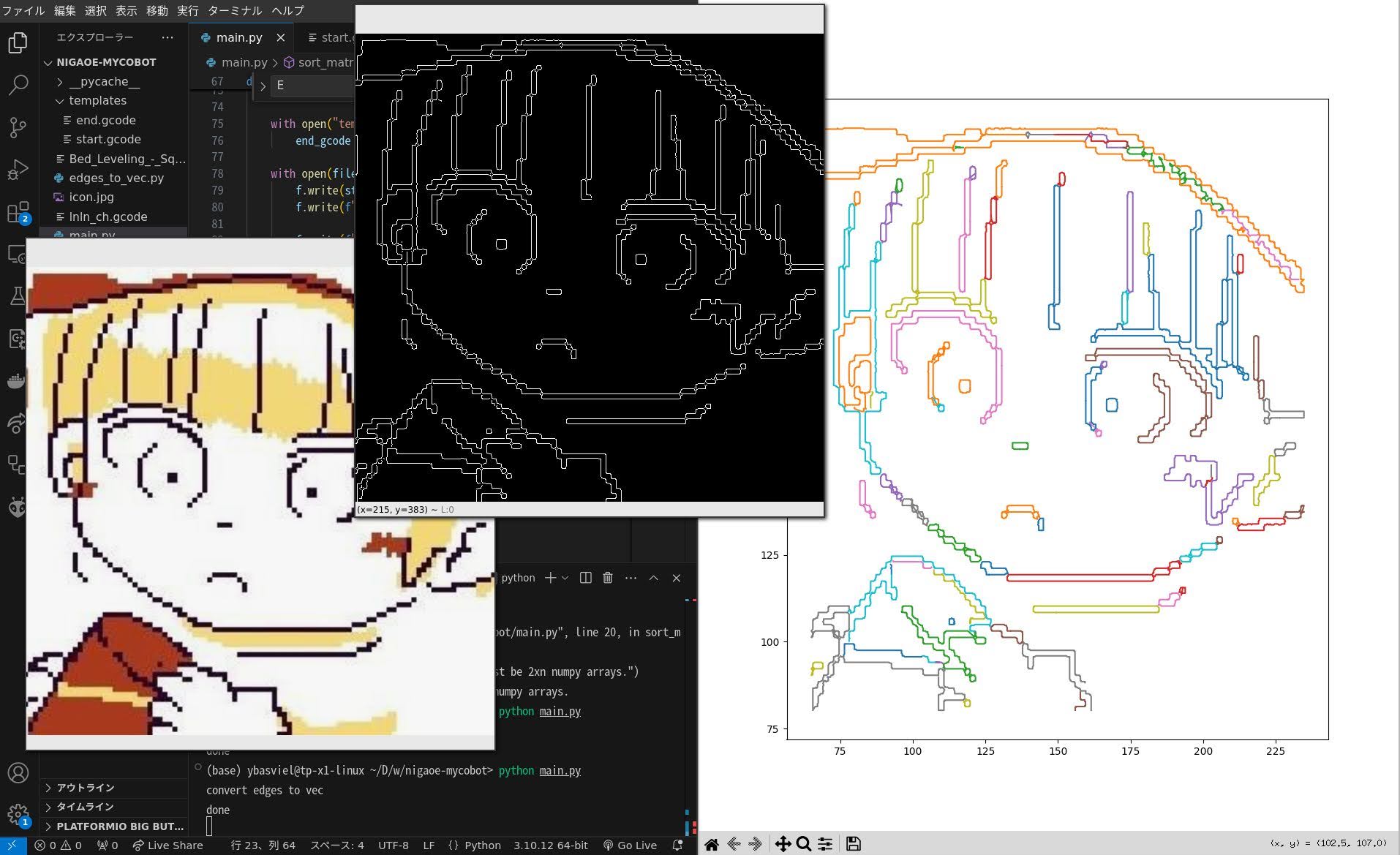Click the new terminal plus icon
This screenshot has width=1400, height=855.
[x=551, y=578]
